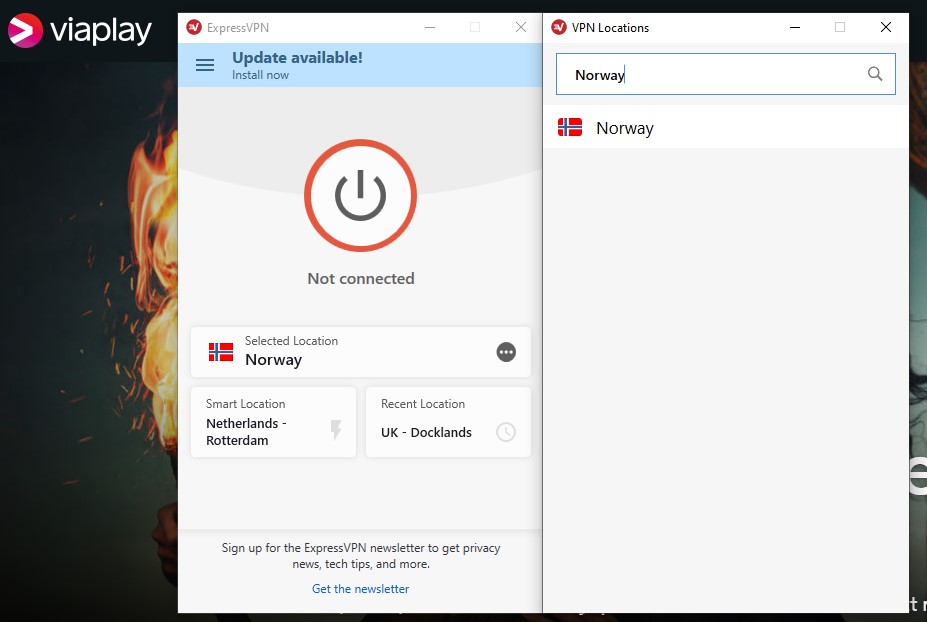Click the VPN Locations window logo icon
Image resolution: width=927 pixels, height=622 pixels.
[559, 27]
